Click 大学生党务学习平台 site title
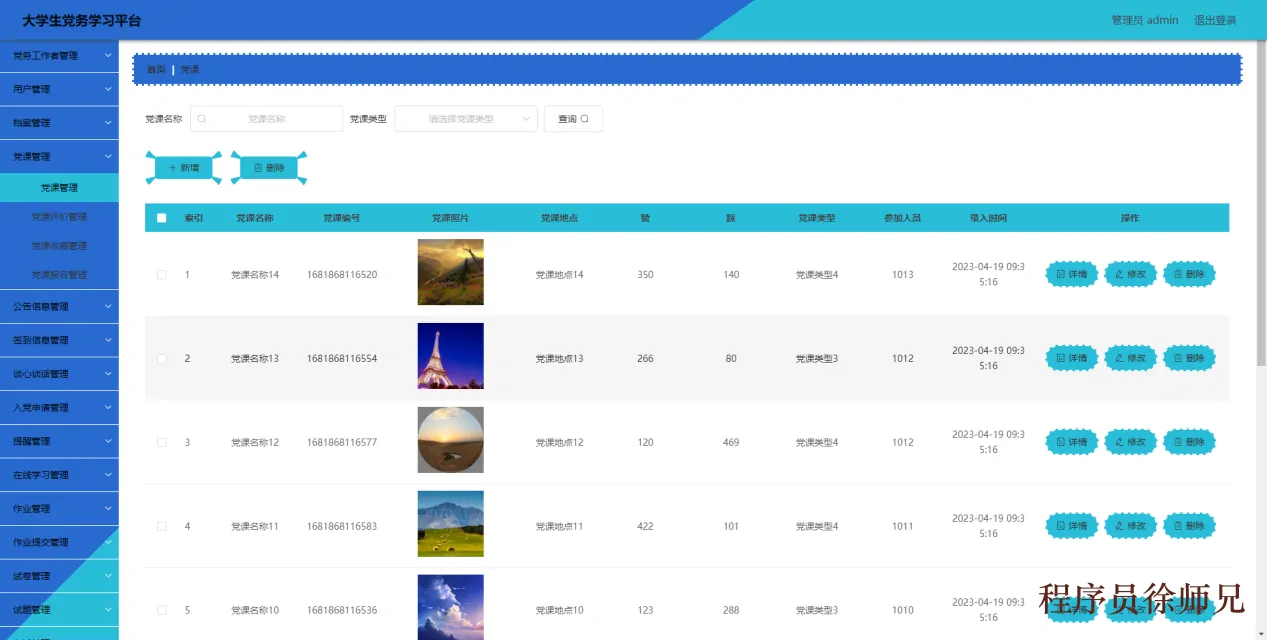The height and width of the screenshot is (640, 1267). pos(82,20)
